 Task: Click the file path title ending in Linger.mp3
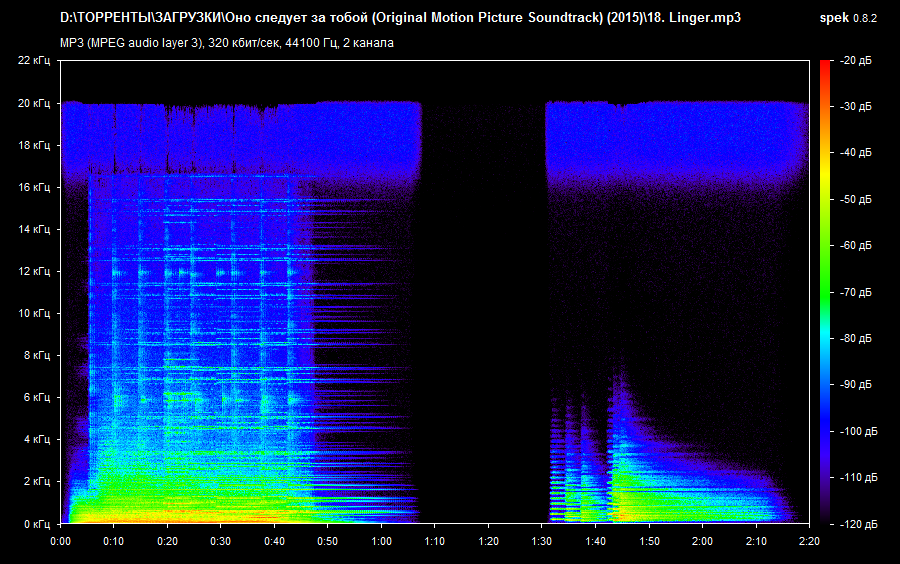tap(400, 18)
